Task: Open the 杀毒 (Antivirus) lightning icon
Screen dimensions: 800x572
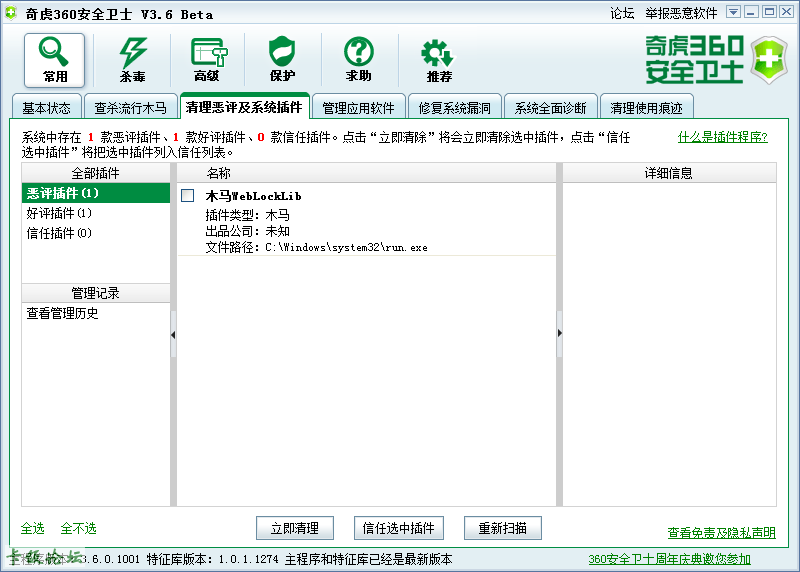Action: coord(132,60)
